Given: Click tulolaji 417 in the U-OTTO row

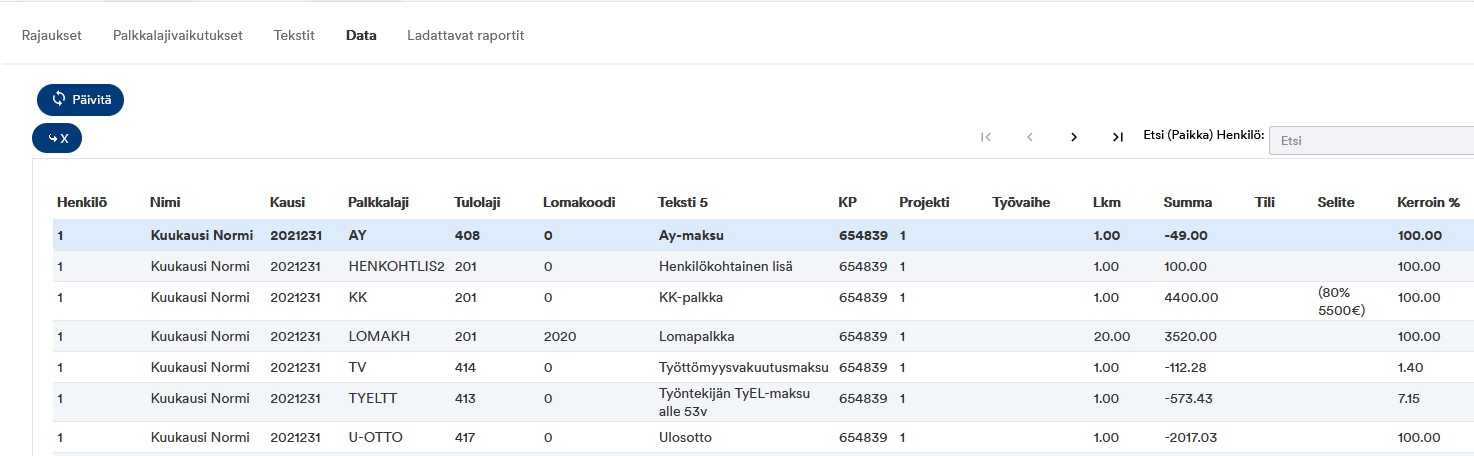Looking at the screenshot, I should [x=465, y=438].
